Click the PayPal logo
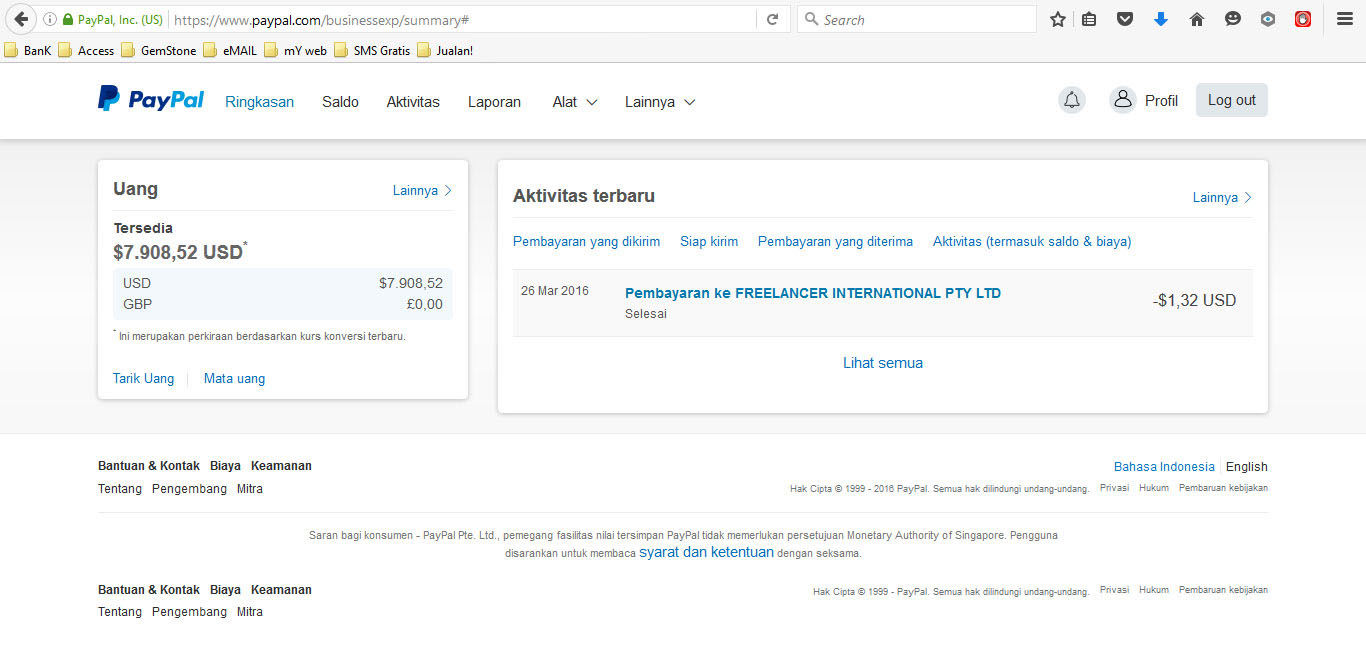The width and height of the screenshot is (1366, 646). tap(151, 99)
